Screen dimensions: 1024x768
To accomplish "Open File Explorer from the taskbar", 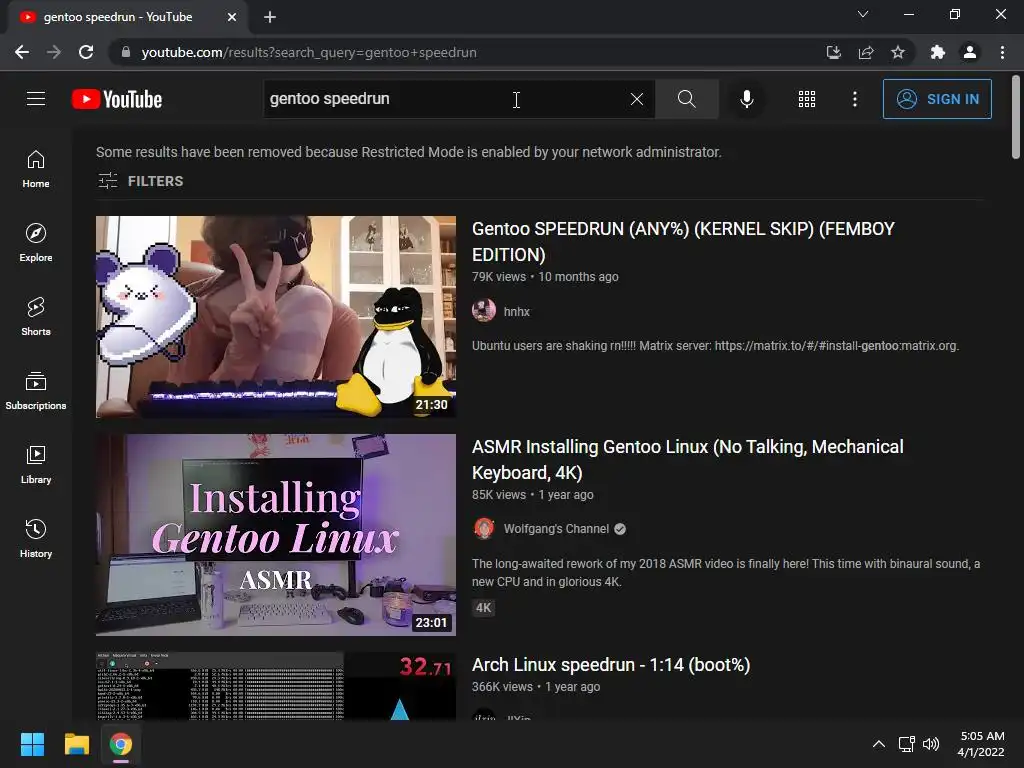I will [x=76, y=744].
